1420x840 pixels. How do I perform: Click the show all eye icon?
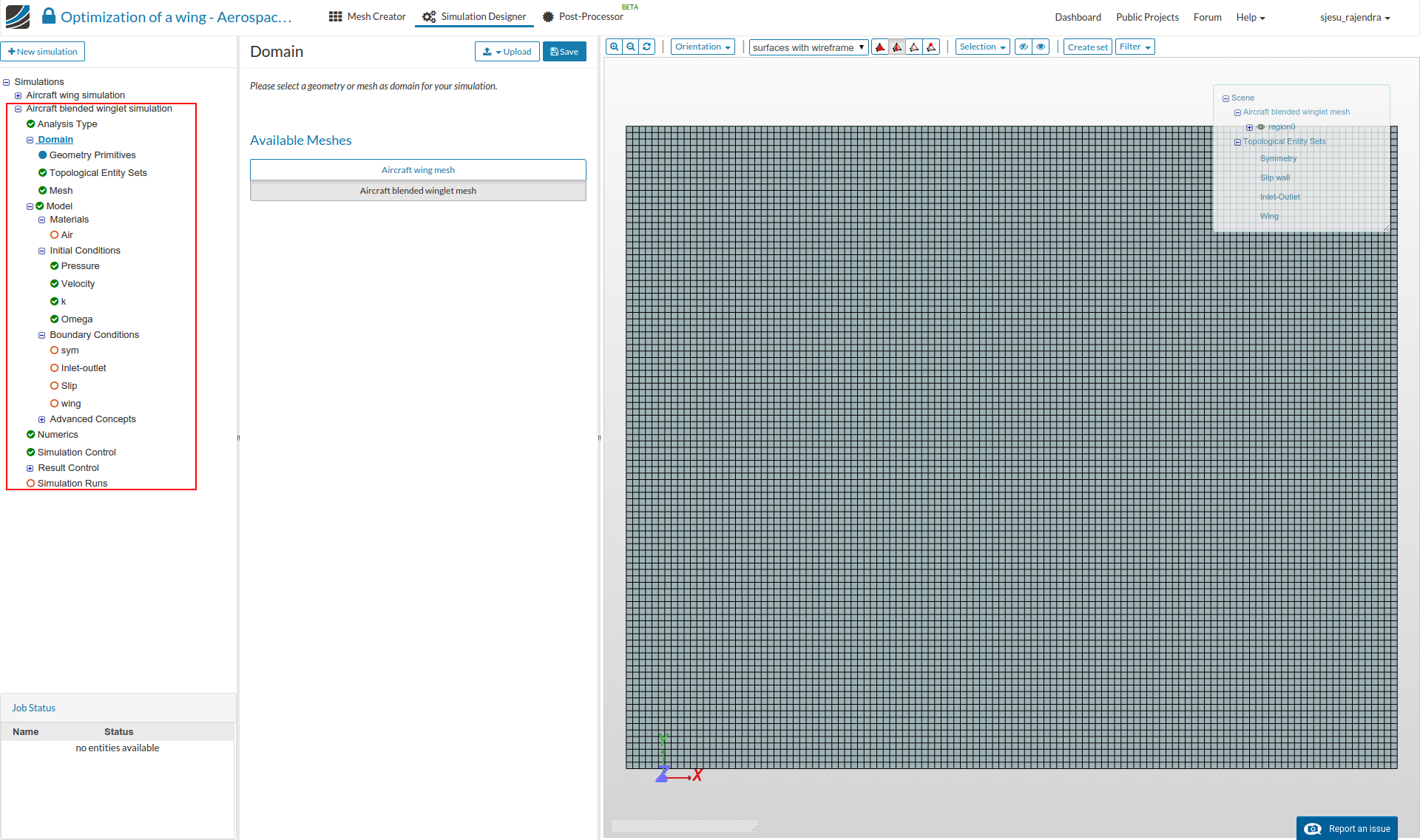click(1041, 47)
